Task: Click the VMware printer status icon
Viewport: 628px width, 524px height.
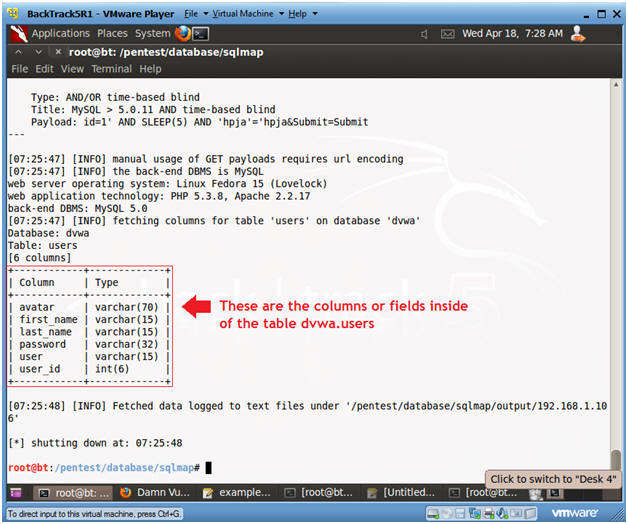Action: (x=489, y=514)
